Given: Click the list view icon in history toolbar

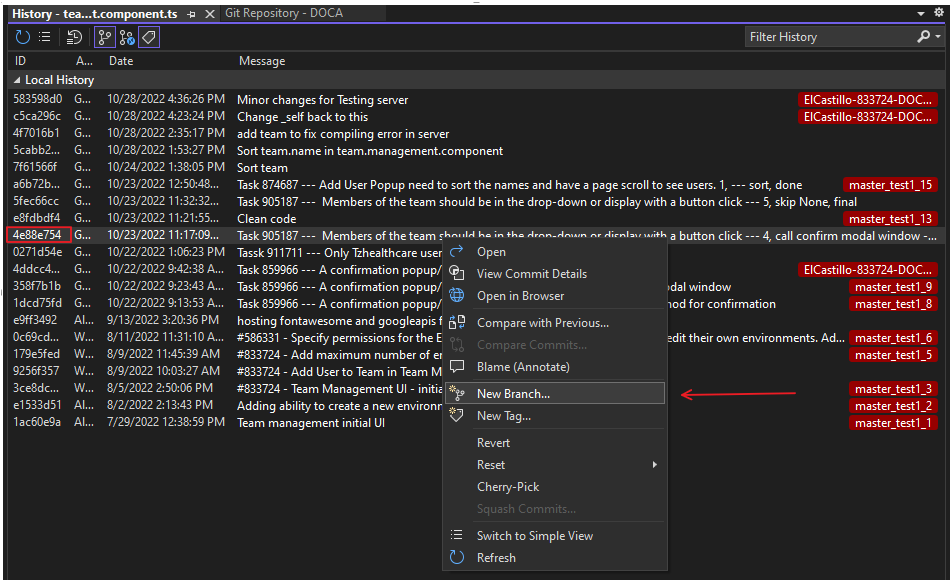Looking at the screenshot, I should click(x=45, y=37).
